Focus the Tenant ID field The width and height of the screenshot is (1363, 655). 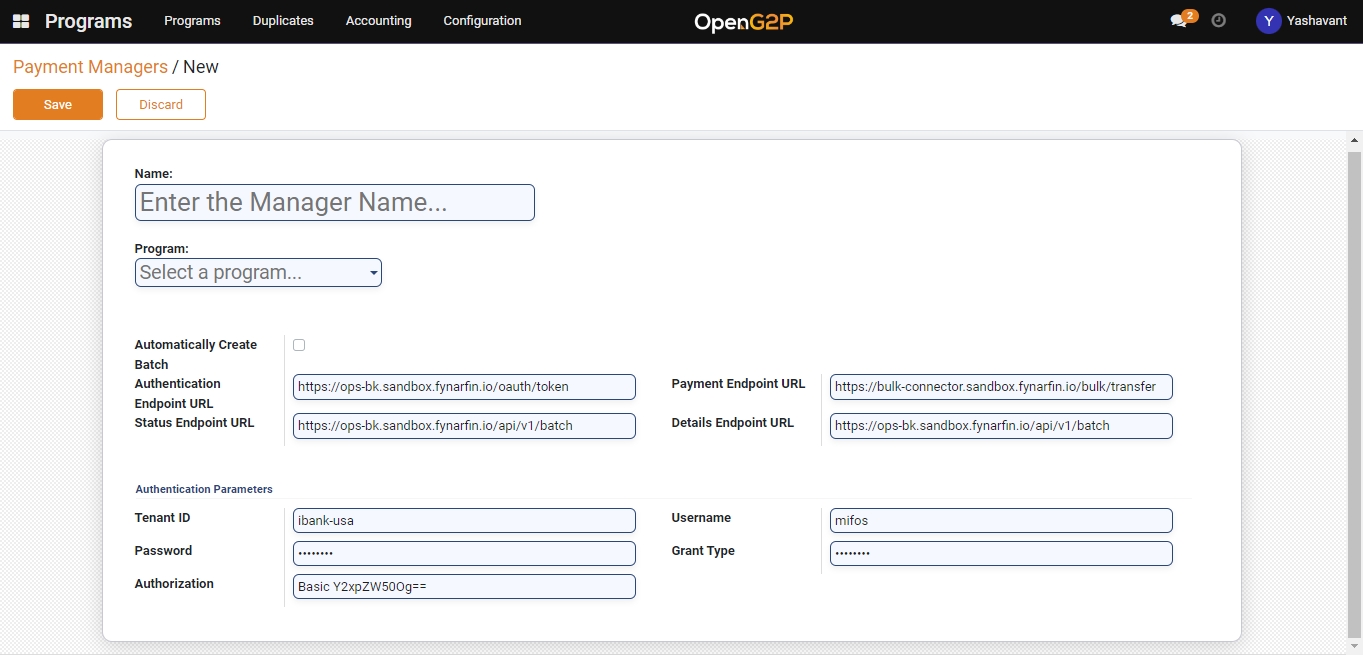tap(464, 521)
